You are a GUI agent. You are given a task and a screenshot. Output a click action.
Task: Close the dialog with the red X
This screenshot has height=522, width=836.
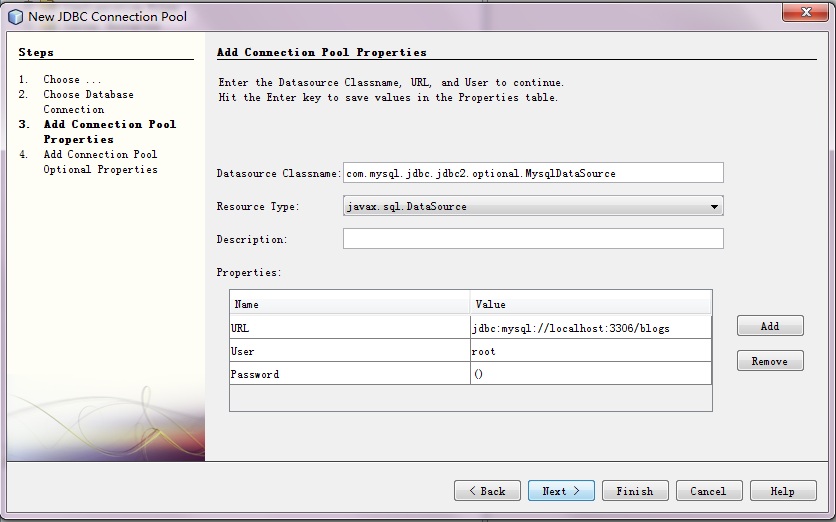pos(805,12)
